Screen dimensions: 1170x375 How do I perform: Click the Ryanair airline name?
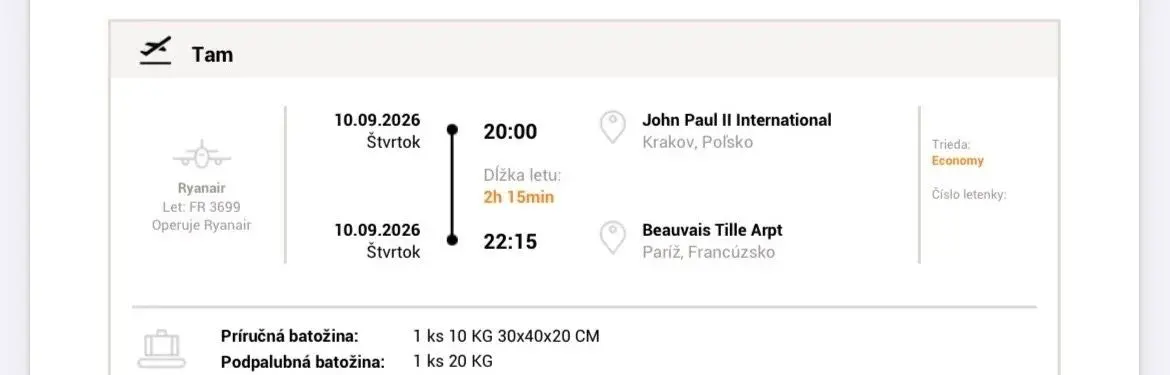201,189
